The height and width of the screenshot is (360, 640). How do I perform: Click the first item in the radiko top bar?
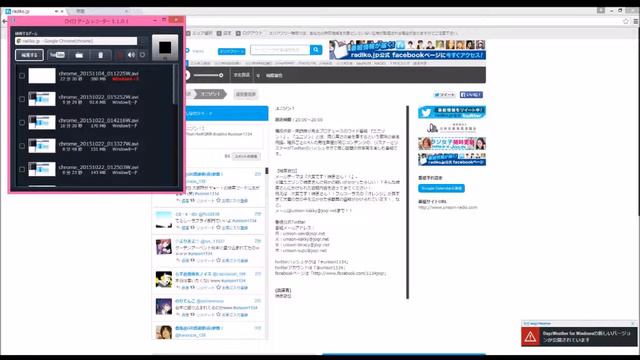199,33
